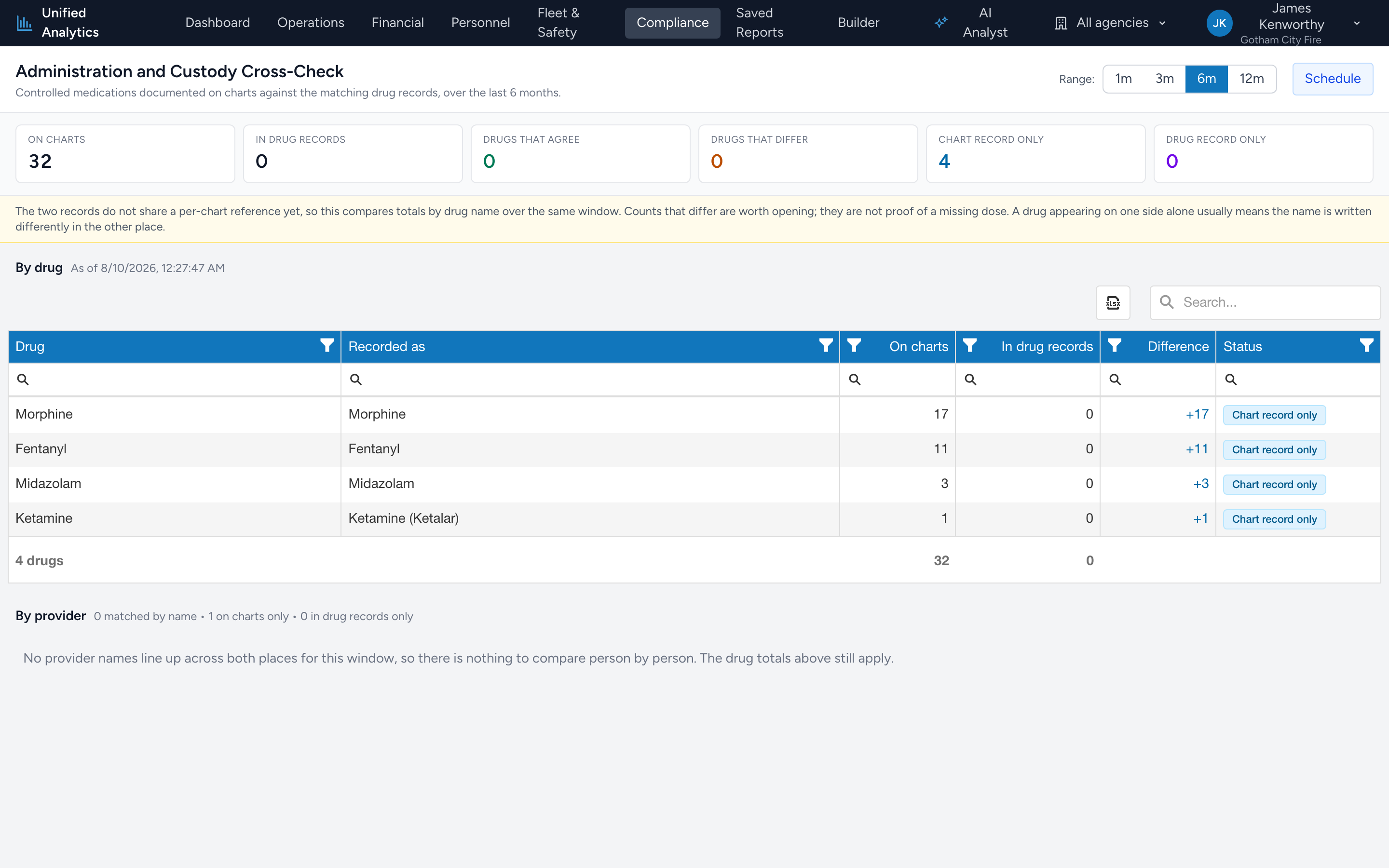This screenshot has height=868, width=1389.
Task: Open the Dashboard tab
Action: pyautogui.click(x=218, y=23)
